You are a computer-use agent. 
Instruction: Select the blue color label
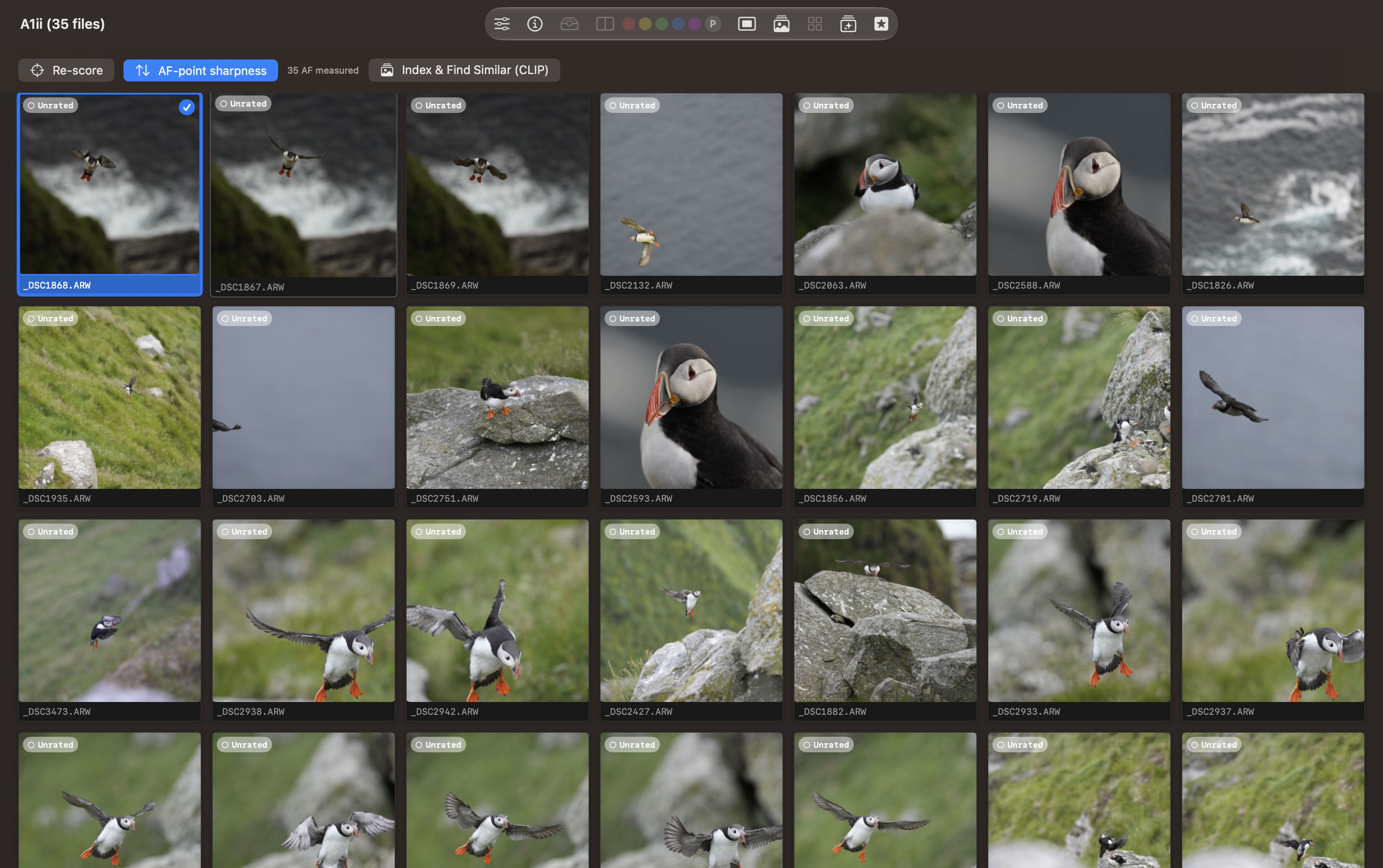[x=678, y=24]
